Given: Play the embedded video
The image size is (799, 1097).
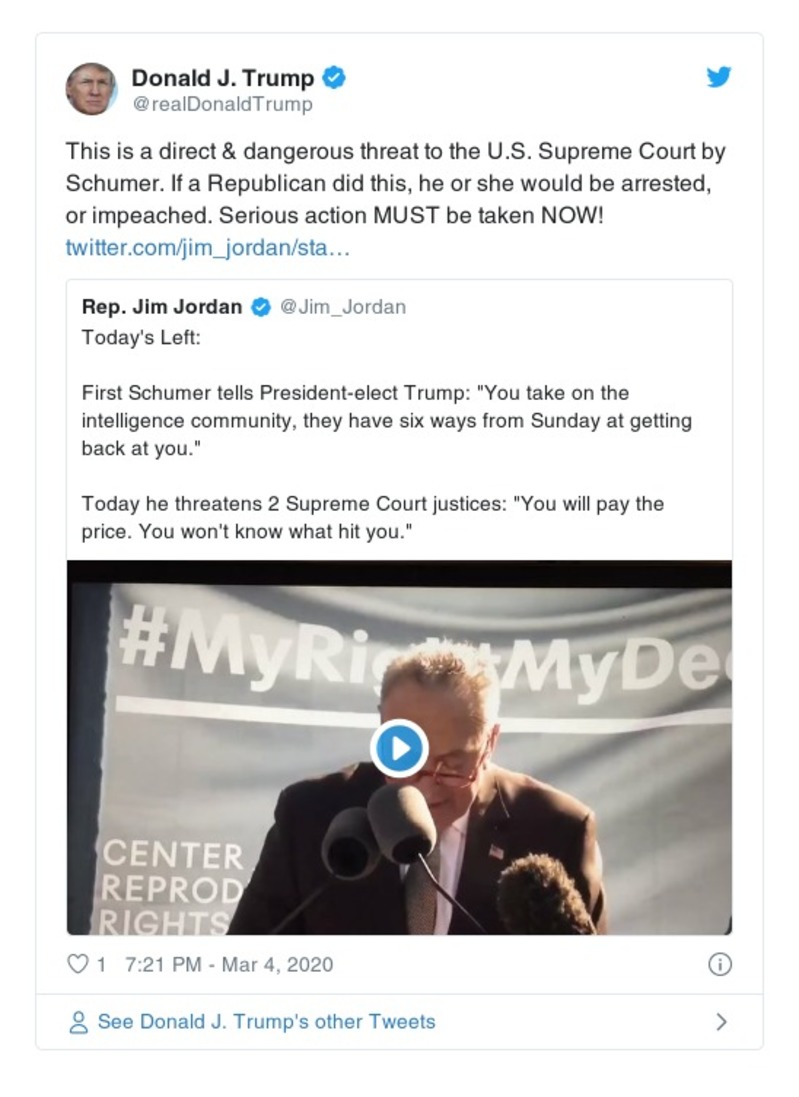Looking at the screenshot, I should point(399,748).
